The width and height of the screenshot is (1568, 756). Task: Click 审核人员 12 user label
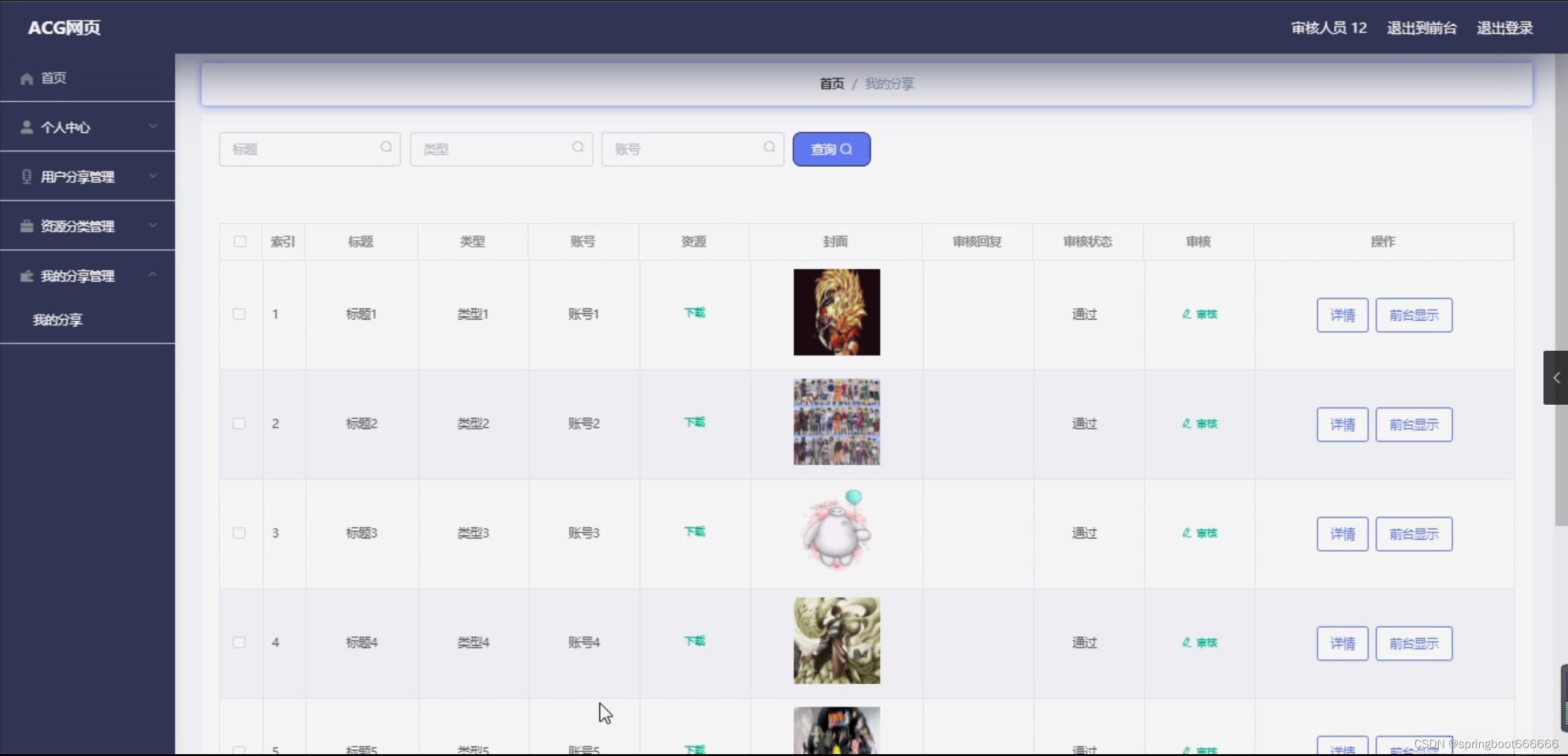click(1329, 28)
